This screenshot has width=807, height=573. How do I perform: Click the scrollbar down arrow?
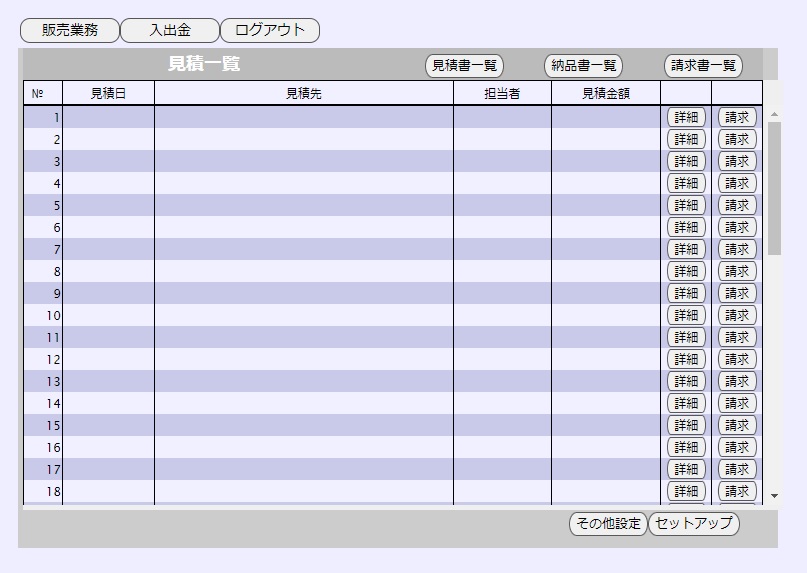pyautogui.click(x=774, y=496)
